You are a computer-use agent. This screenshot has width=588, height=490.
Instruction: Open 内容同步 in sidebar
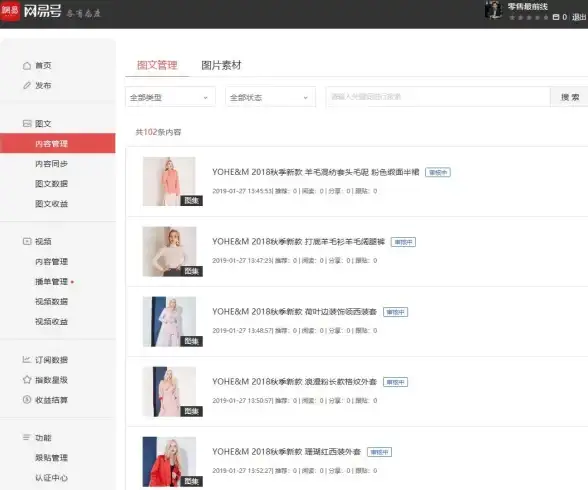51,164
